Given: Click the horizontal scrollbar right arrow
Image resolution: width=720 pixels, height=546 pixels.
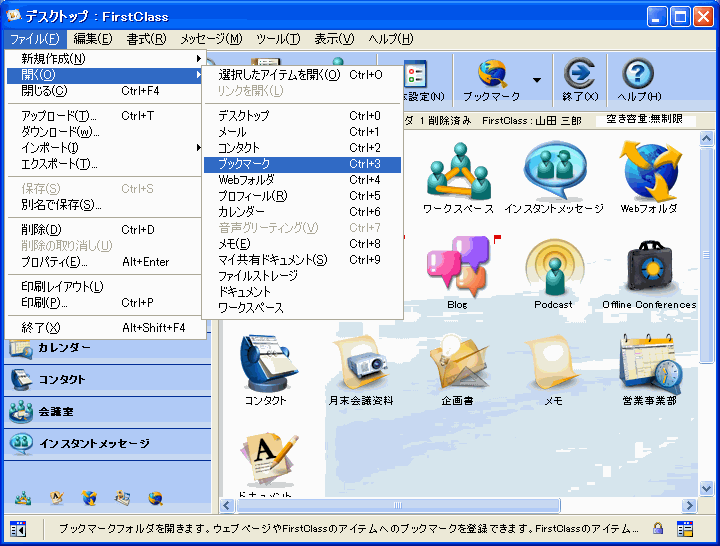Looking at the screenshot, I should pos(689,506).
